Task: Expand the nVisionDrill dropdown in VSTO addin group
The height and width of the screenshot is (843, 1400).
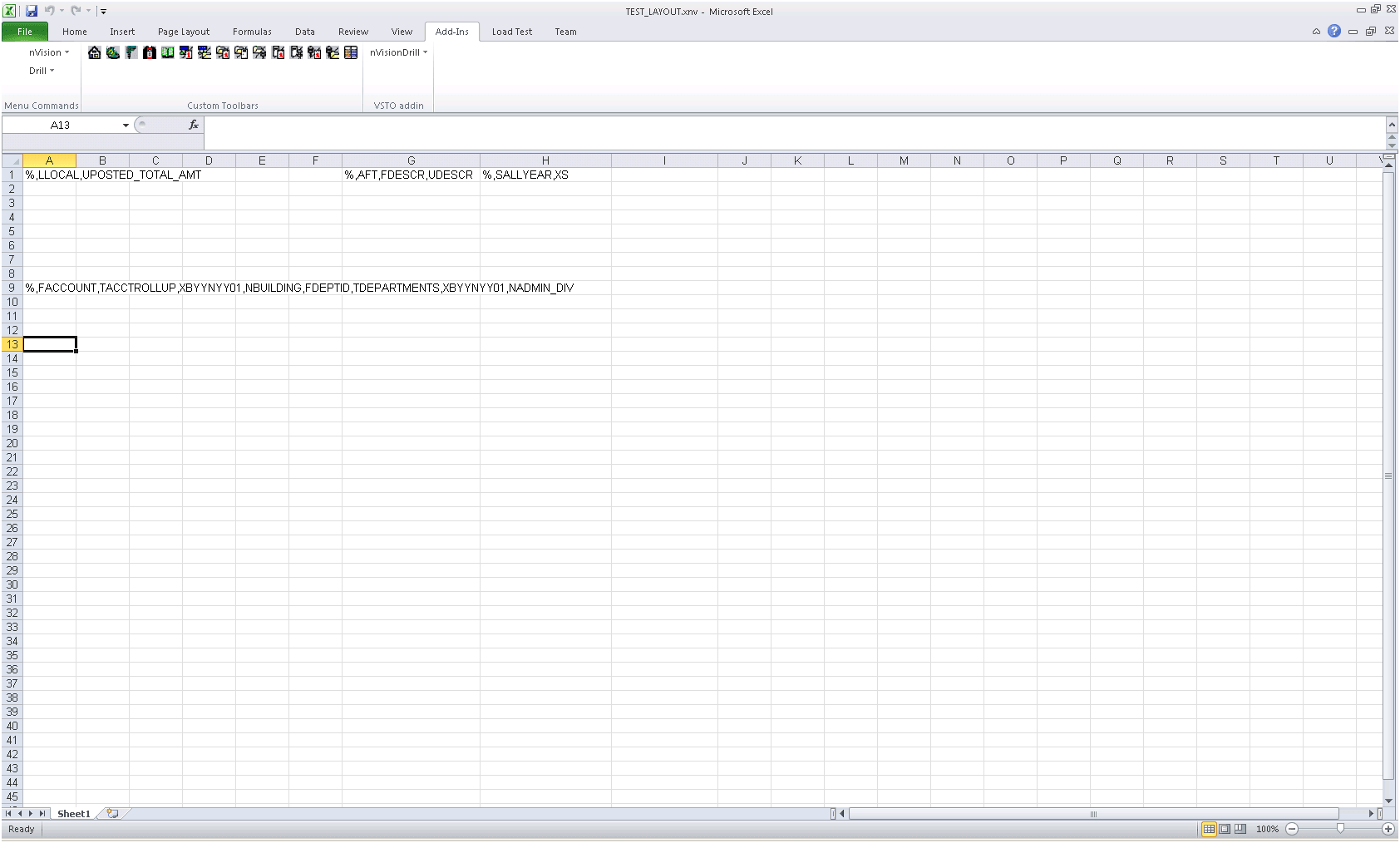Action: (x=397, y=52)
